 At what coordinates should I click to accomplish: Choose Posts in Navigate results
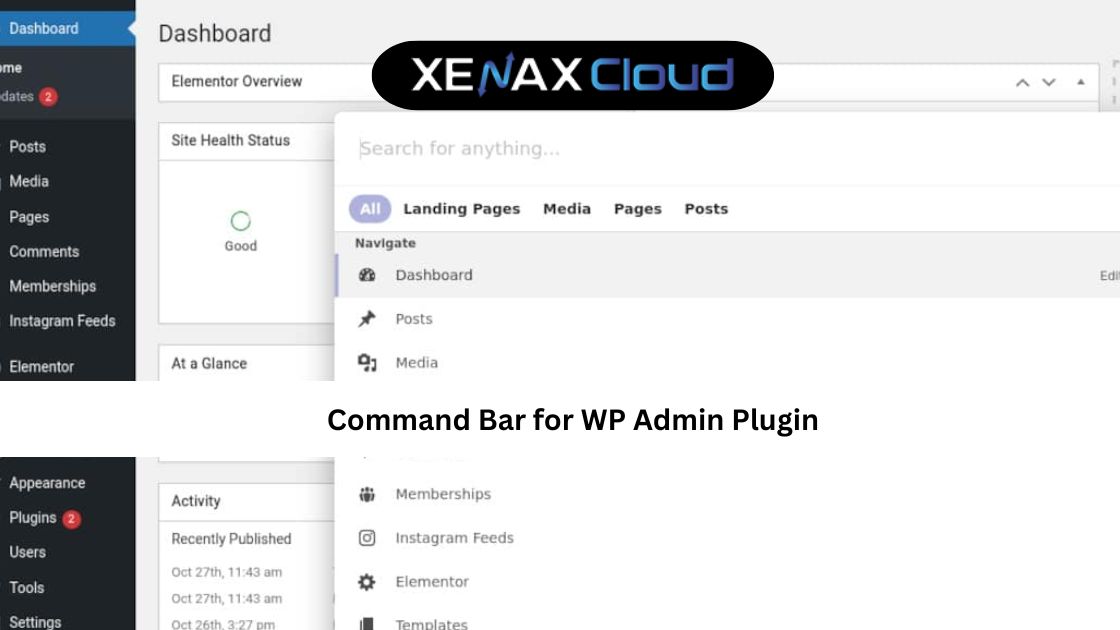tap(727, 319)
